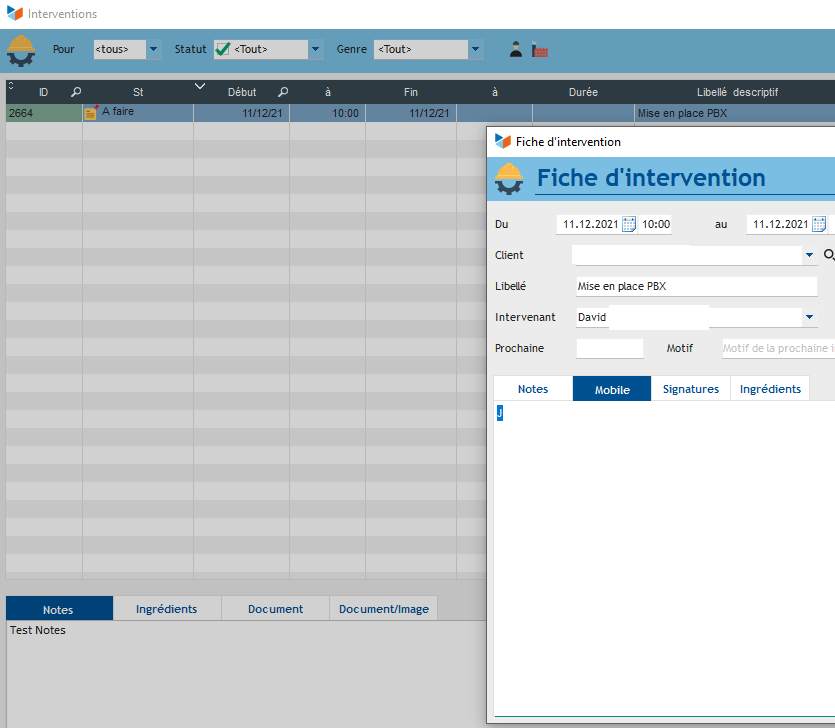Image resolution: width=835 pixels, height=728 pixels.
Task: Click the hard hat gear icon in top toolbar
Action: 21,49
